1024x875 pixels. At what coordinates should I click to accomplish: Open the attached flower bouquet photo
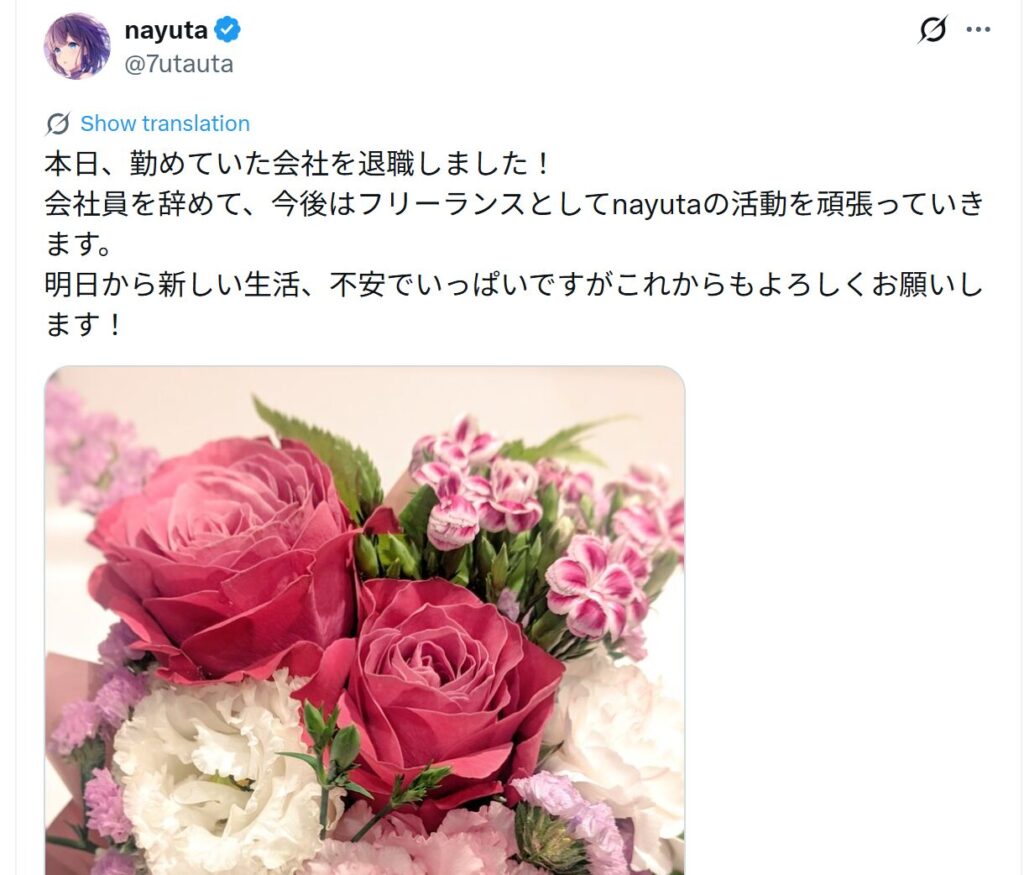[x=364, y=620]
